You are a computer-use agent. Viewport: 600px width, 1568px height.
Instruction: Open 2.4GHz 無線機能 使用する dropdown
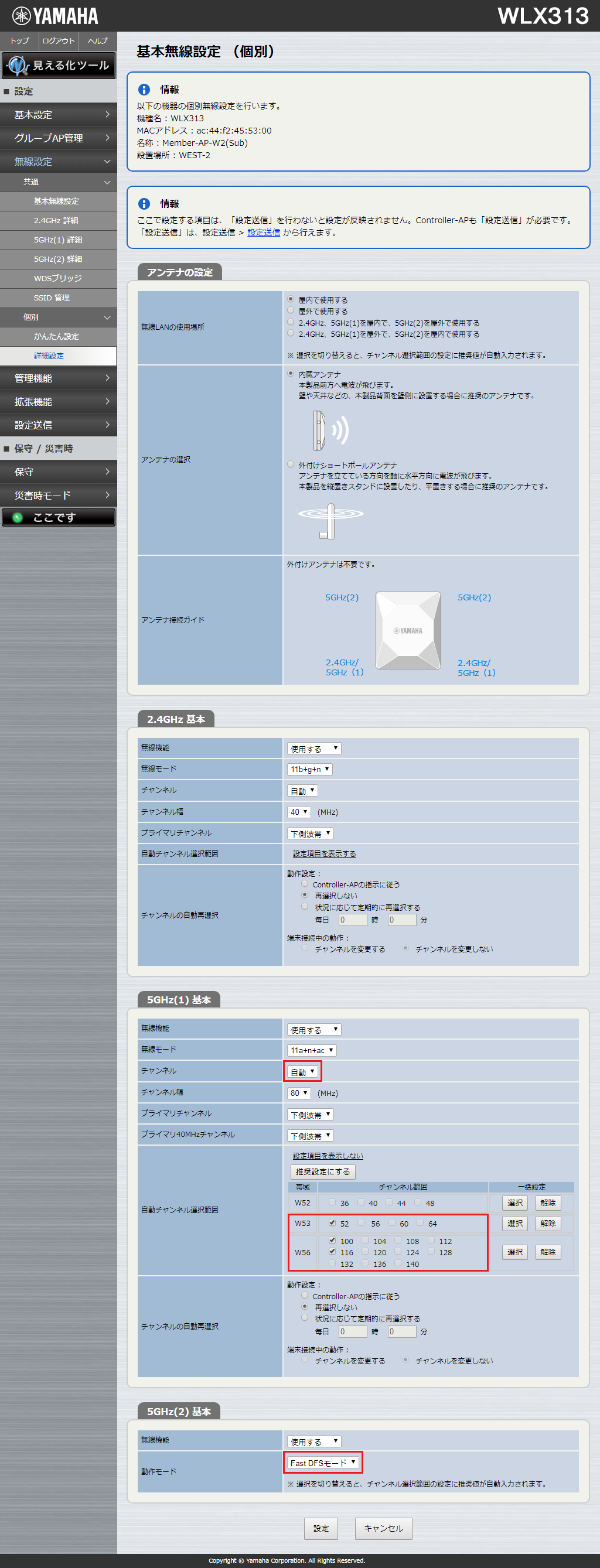pyautogui.click(x=313, y=749)
